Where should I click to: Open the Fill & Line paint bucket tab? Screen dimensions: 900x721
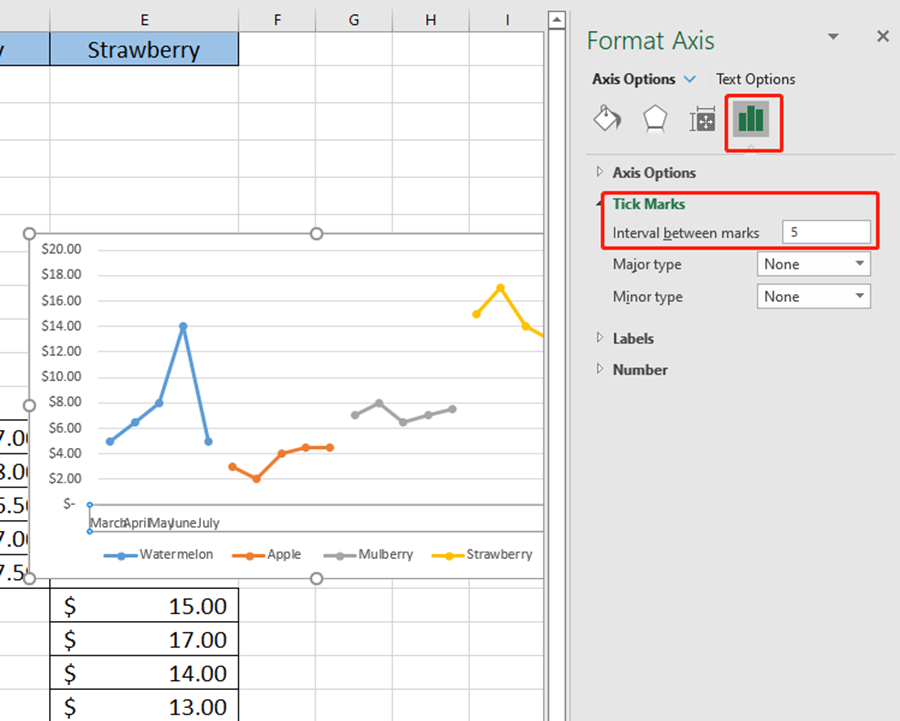pyautogui.click(x=607, y=119)
